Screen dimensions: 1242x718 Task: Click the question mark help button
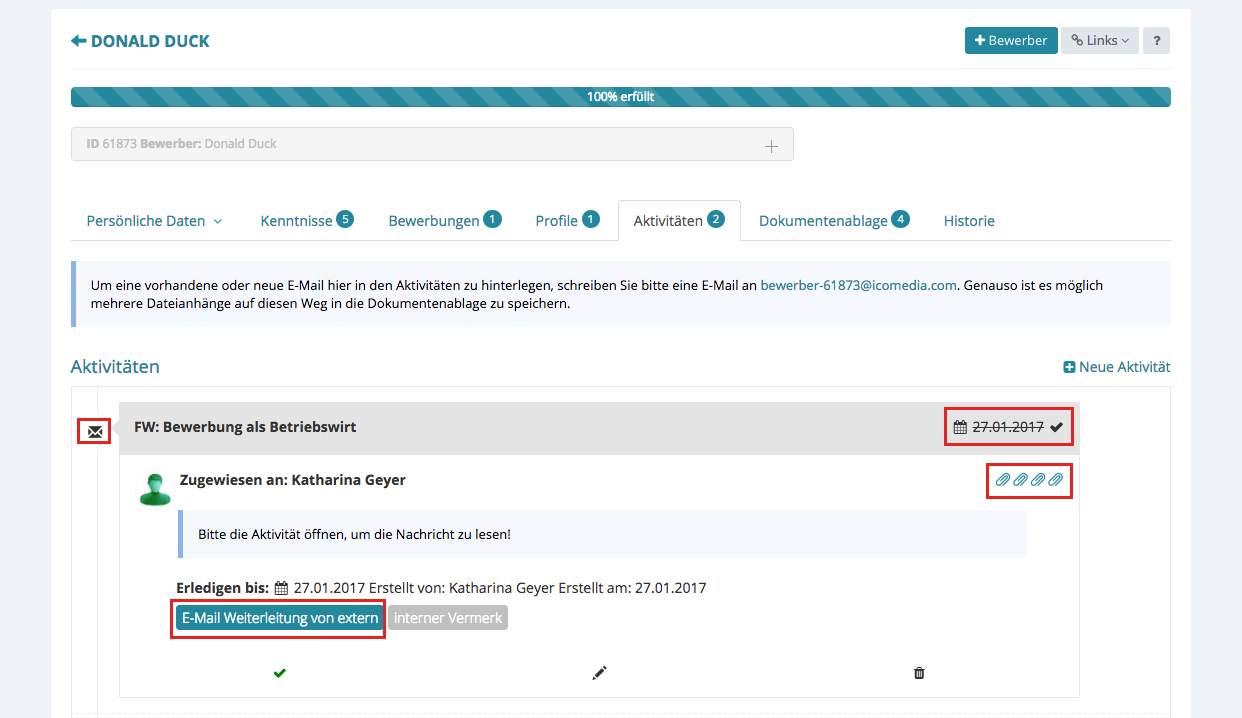point(1156,41)
